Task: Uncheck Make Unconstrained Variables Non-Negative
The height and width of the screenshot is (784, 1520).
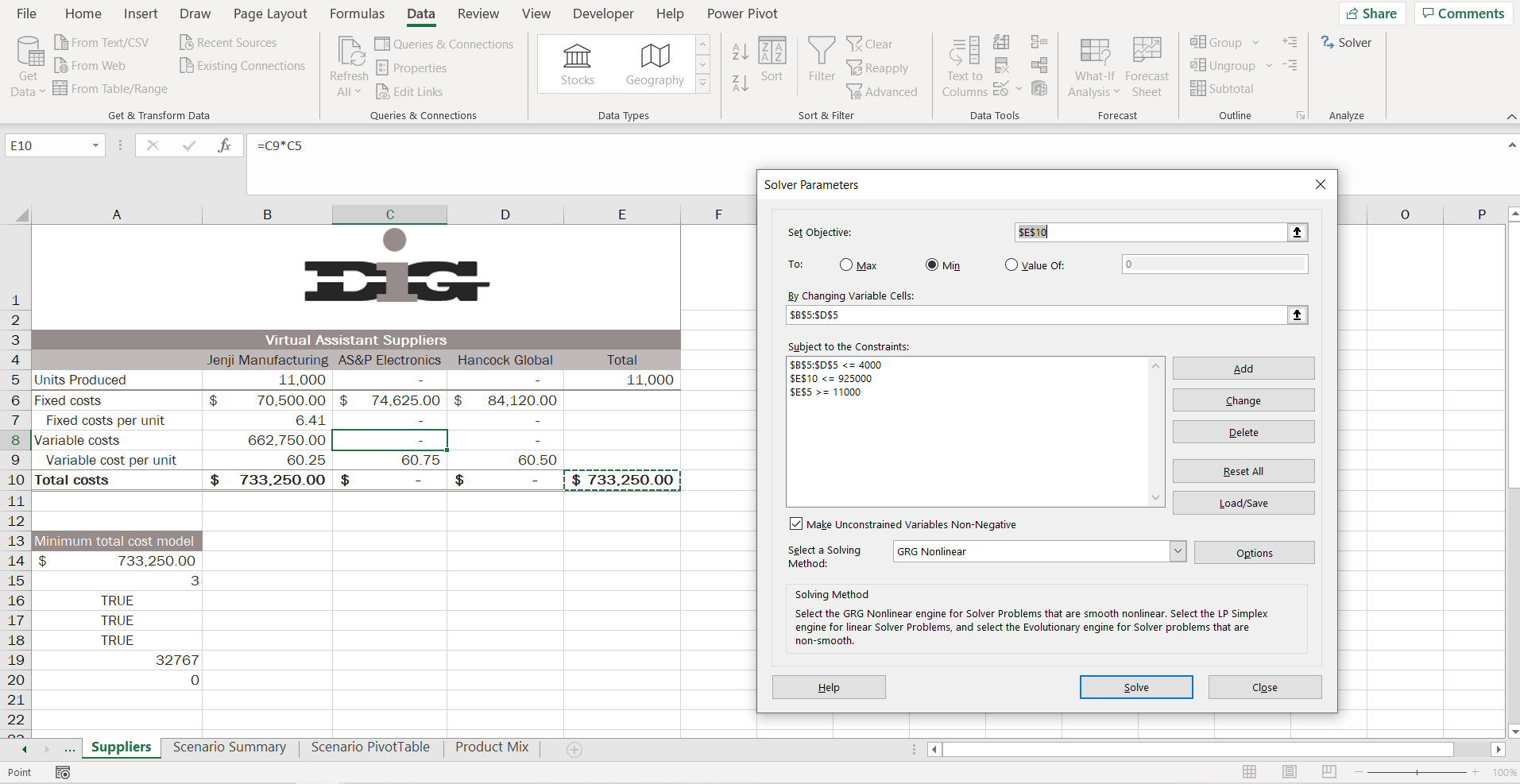Action: [796, 523]
